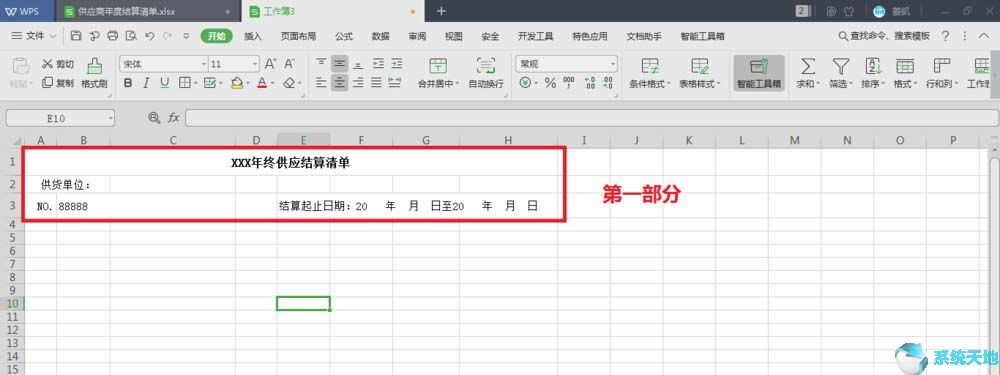Open help with the question mark icon

coord(946,36)
